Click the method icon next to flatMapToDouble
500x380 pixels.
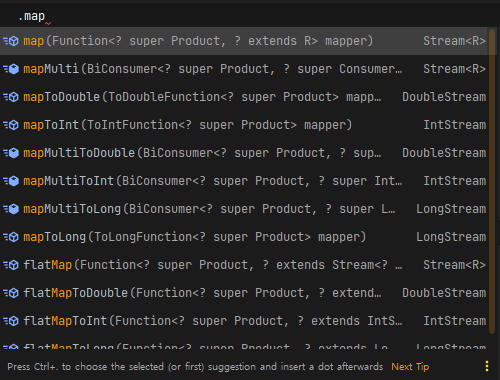tap(11, 293)
